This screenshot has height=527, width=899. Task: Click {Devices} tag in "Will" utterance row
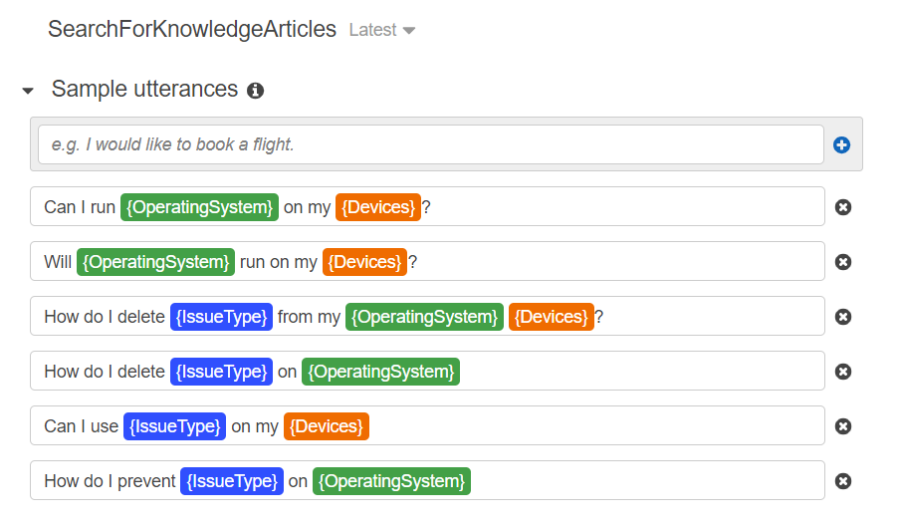coord(365,262)
